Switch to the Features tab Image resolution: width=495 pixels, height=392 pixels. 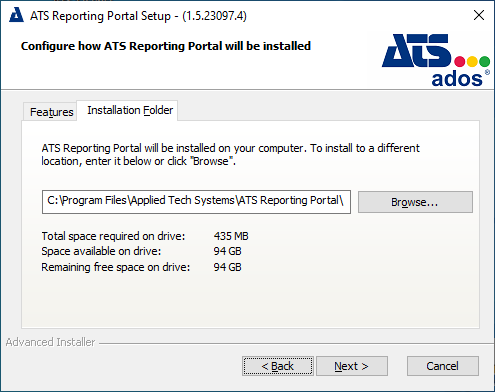(51, 112)
